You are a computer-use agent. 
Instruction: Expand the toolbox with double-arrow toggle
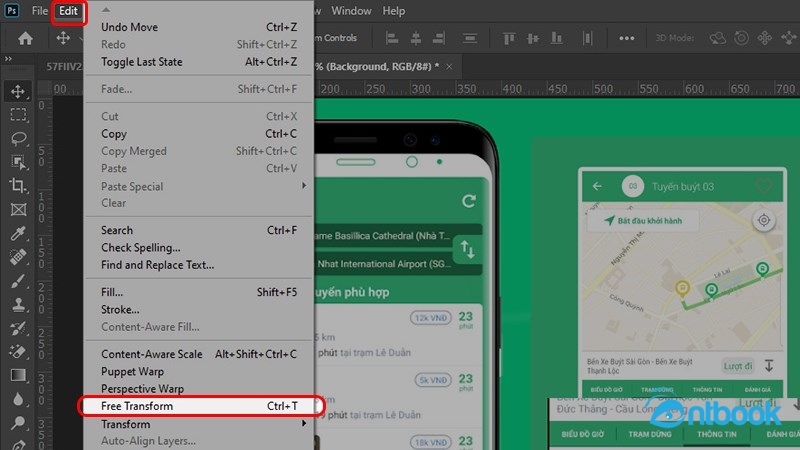[8, 59]
